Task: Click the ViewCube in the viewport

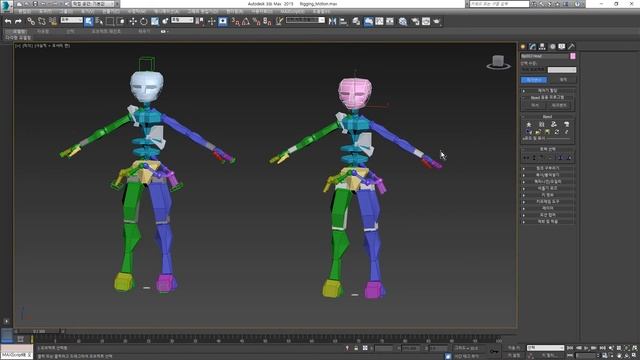Action: 498,62
